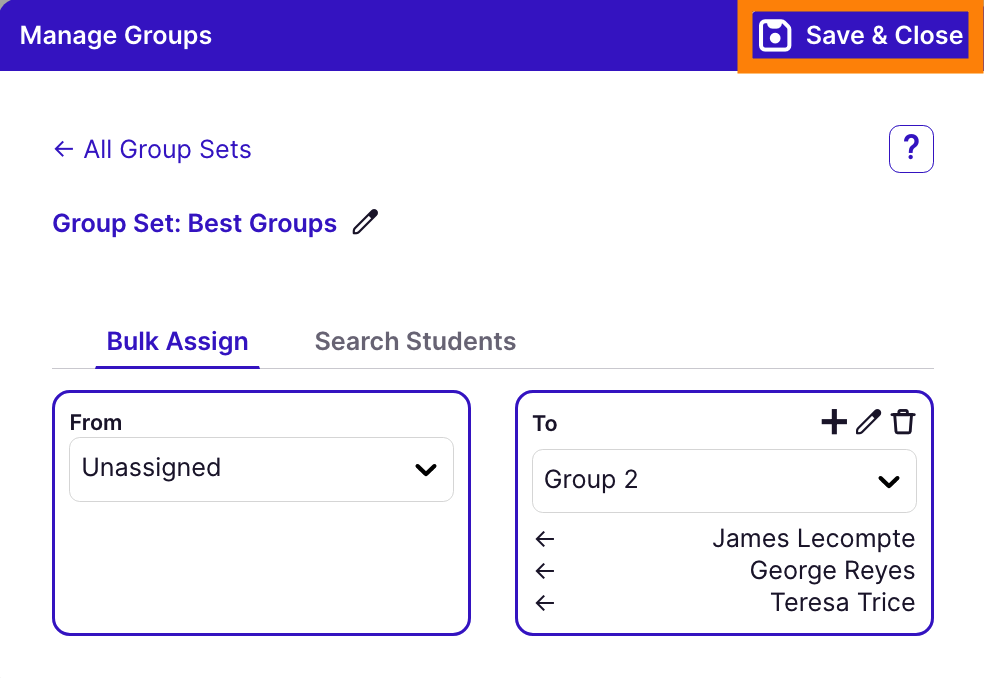Click the Group Set: Best Groups title
This screenshot has width=984, height=678.
pyautogui.click(x=195, y=223)
